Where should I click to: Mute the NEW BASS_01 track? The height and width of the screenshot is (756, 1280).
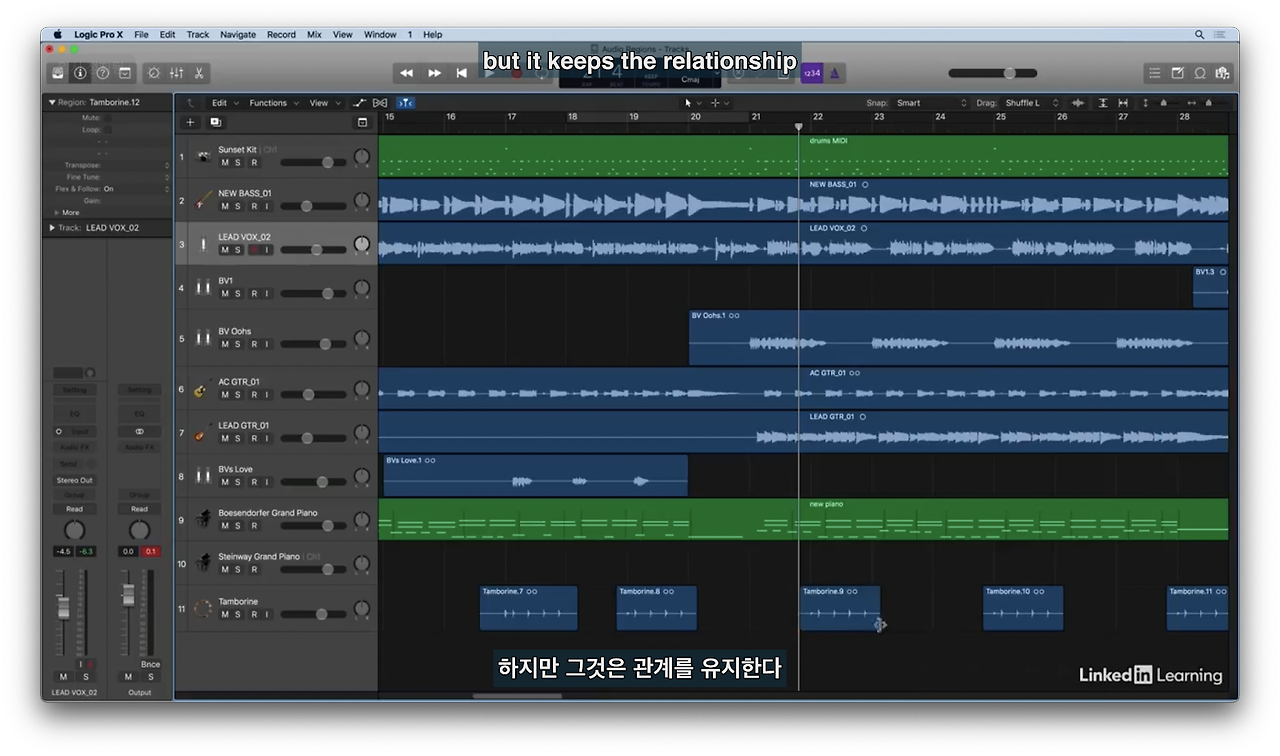click(x=224, y=206)
